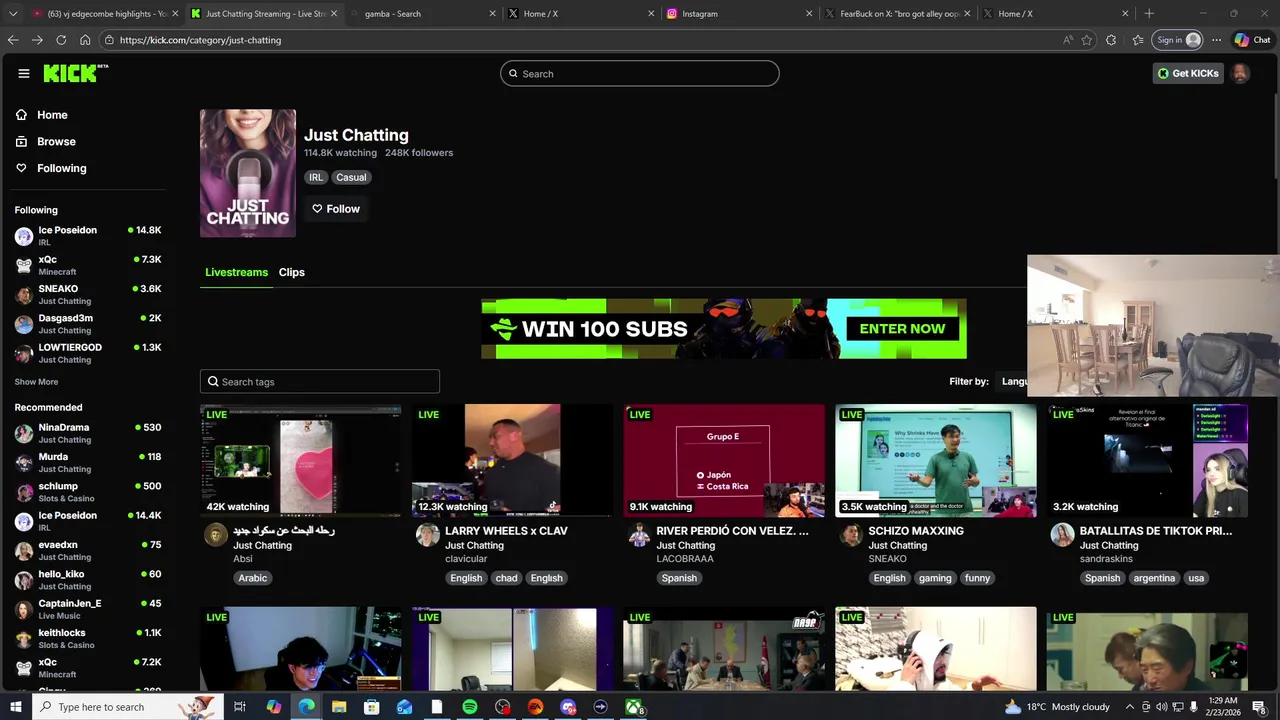The height and width of the screenshot is (720, 1280).
Task: Open Outlook from the taskbar
Action: point(404,707)
